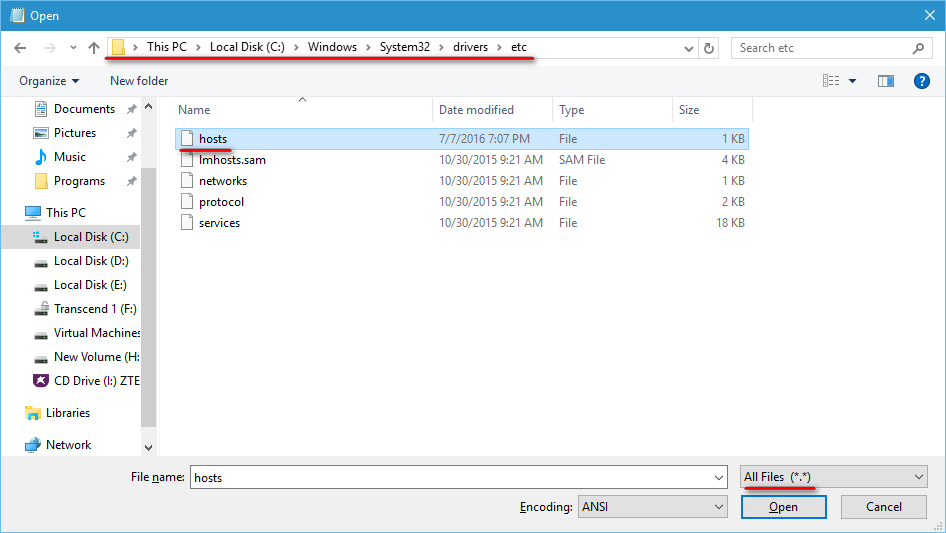Click the folder icon in the address bar
Viewport: 946px width, 533px height.
coord(119,47)
